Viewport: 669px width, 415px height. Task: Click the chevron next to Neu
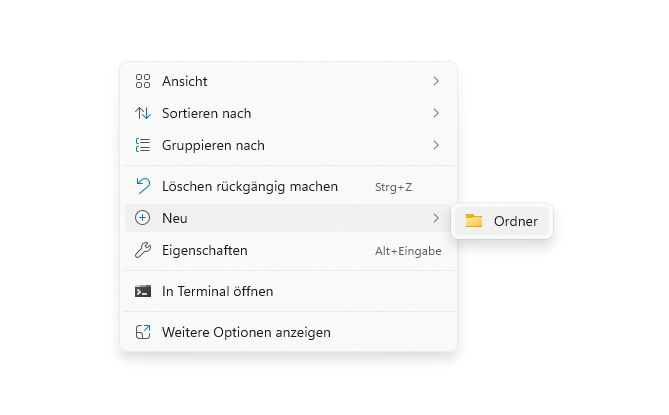coord(436,218)
